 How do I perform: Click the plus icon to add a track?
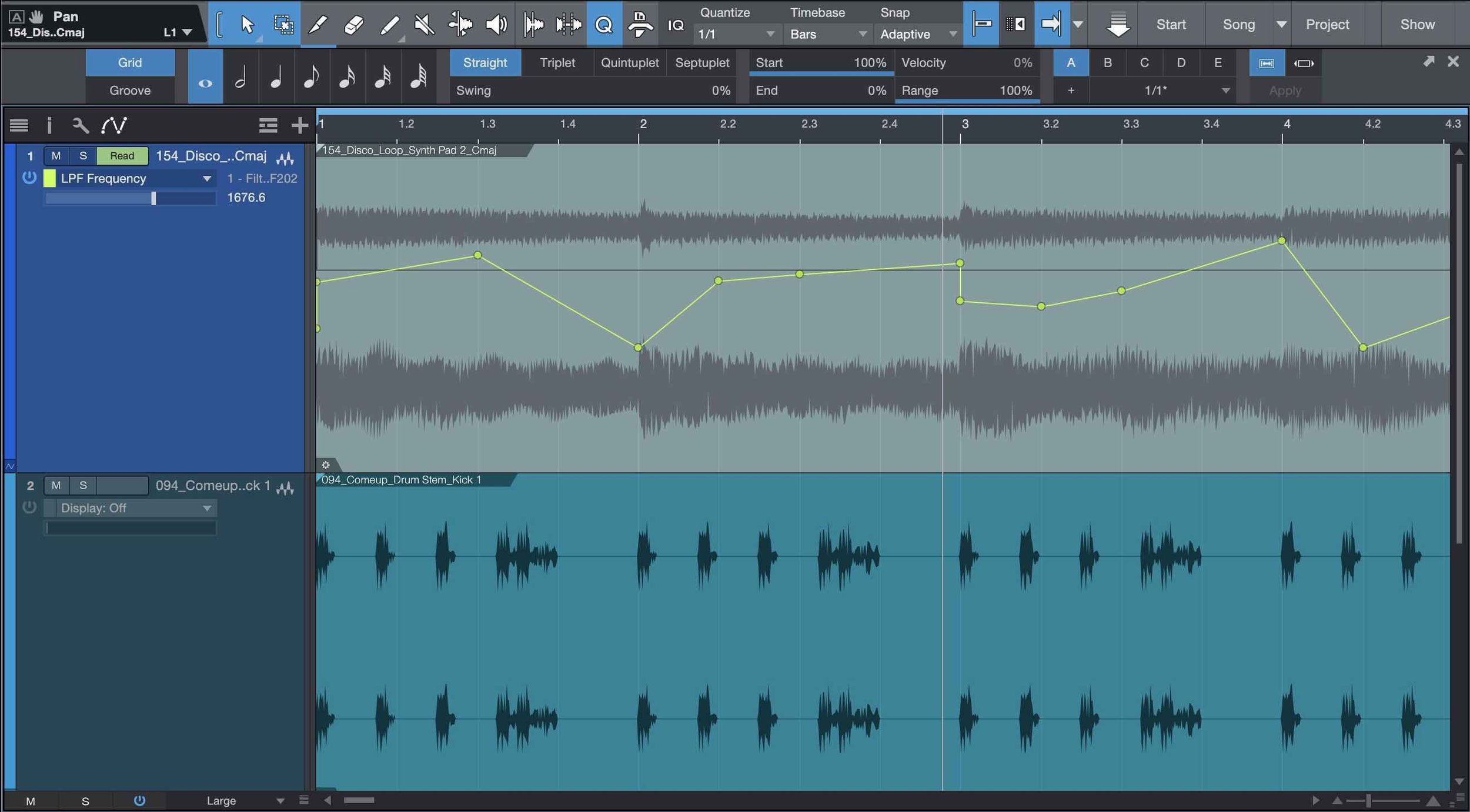pyautogui.click(x=300, y=125)
